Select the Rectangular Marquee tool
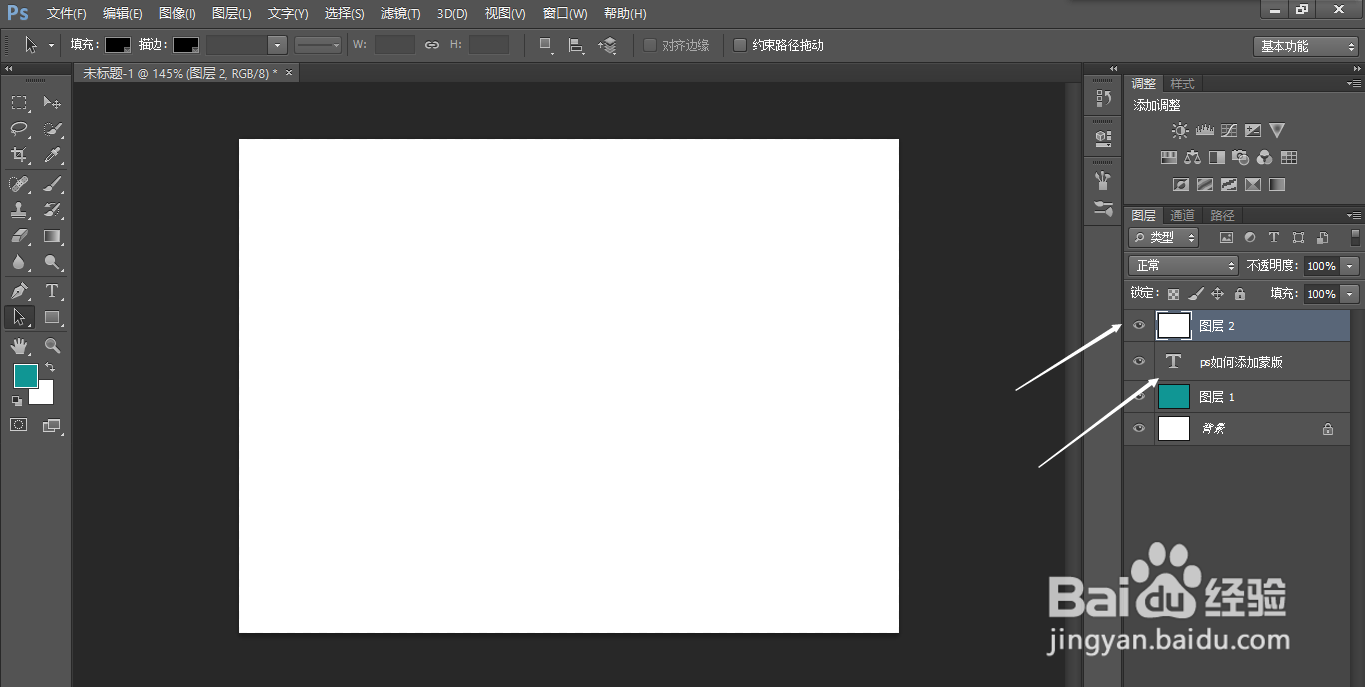Screen dimensions: 1365x687 click(x=19, y=102)
